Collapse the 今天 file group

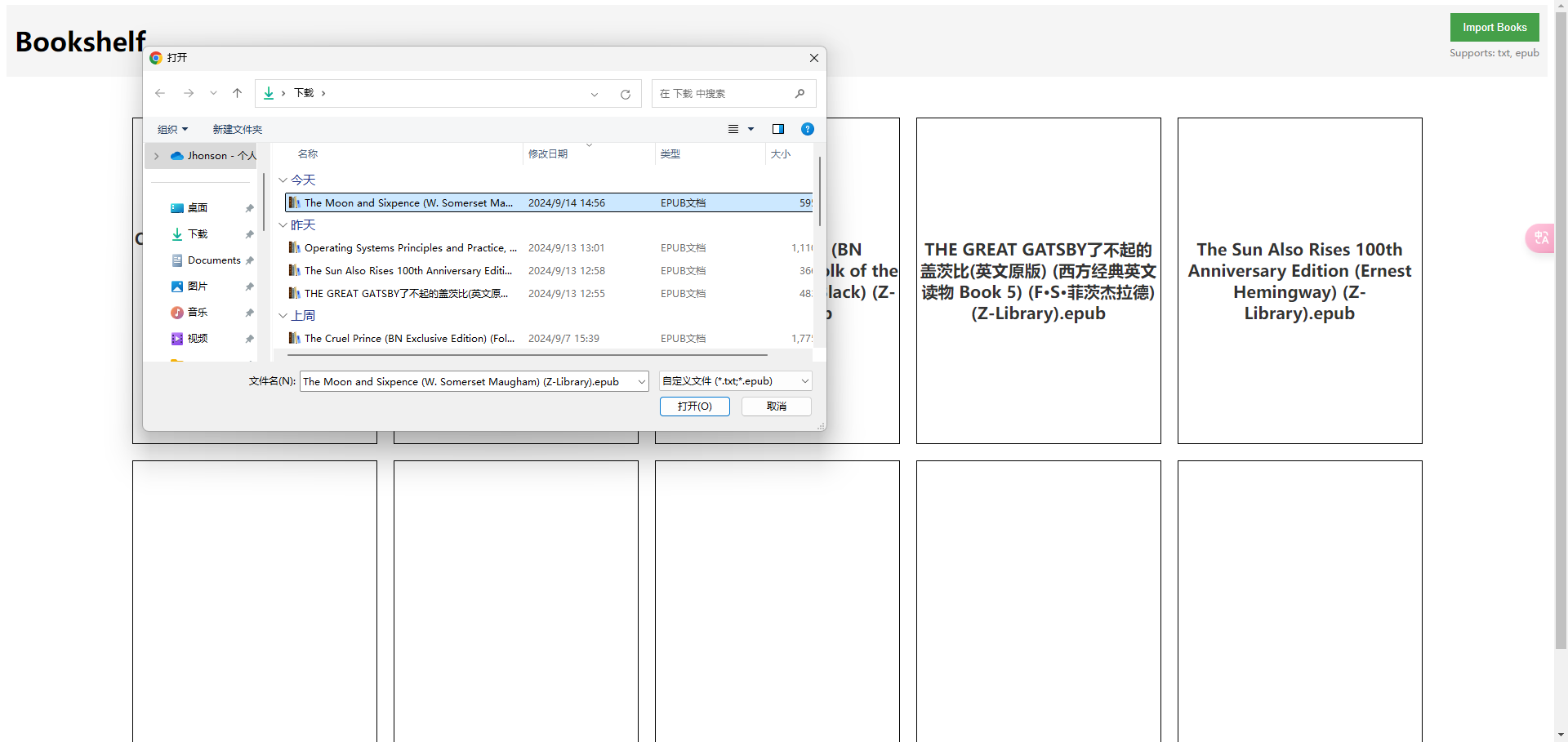click(283, 180)
